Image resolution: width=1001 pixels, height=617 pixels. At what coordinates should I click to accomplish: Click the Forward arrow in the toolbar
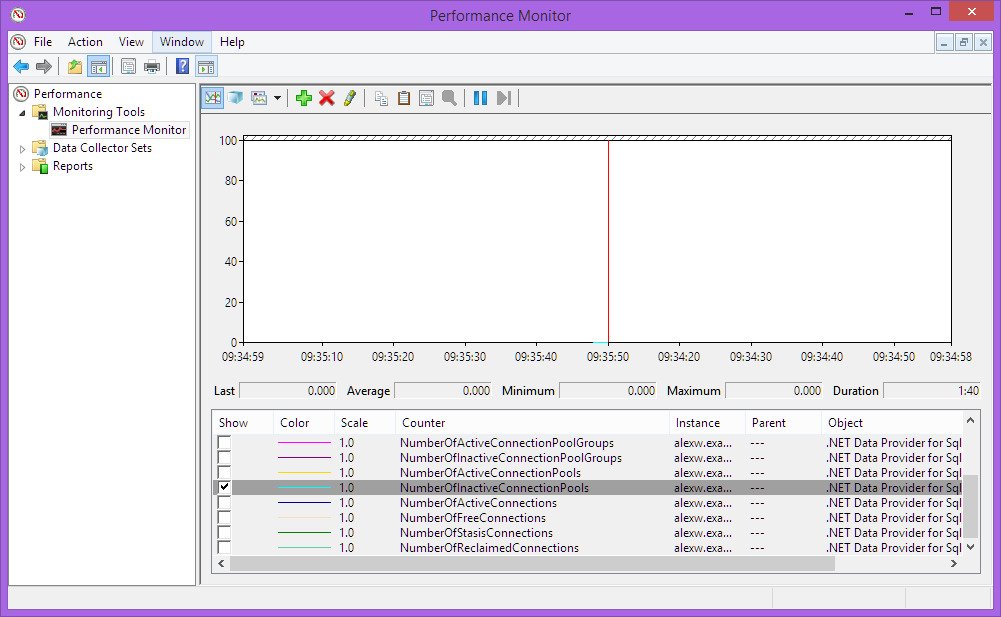44,66
